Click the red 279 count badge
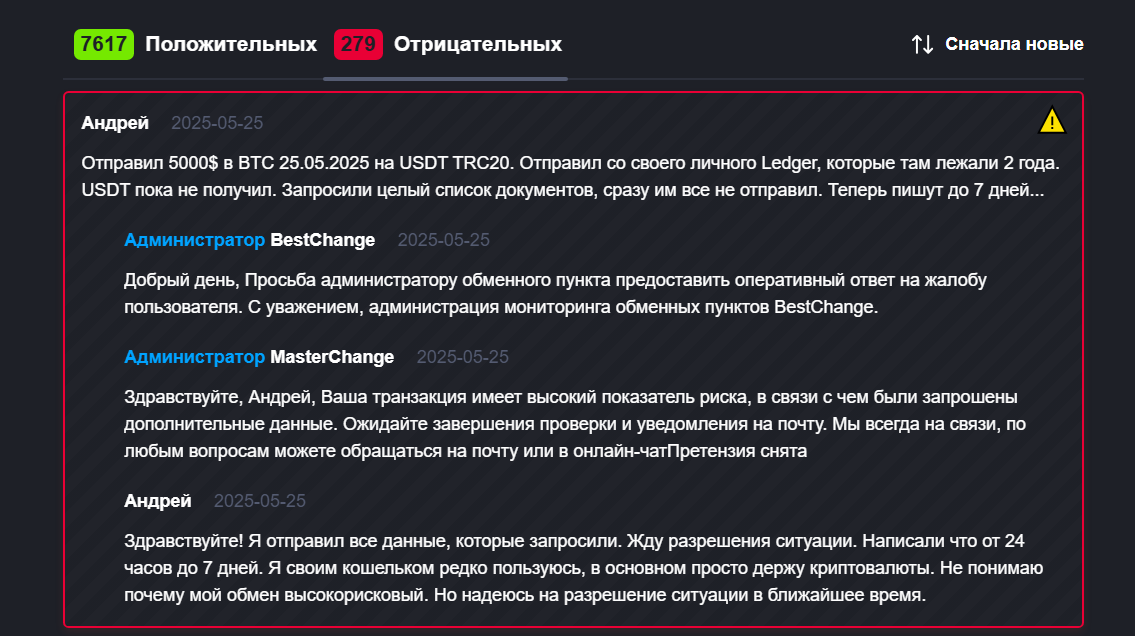 (x=358, y=44)
